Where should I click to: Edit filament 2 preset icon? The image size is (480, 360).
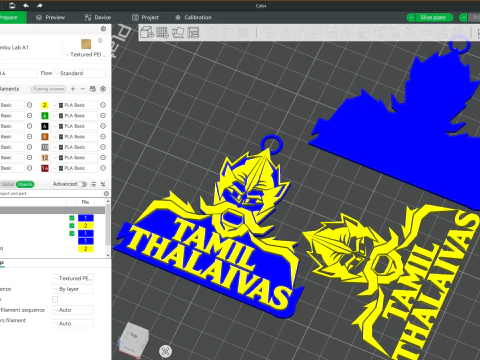[x=103, y=105]
